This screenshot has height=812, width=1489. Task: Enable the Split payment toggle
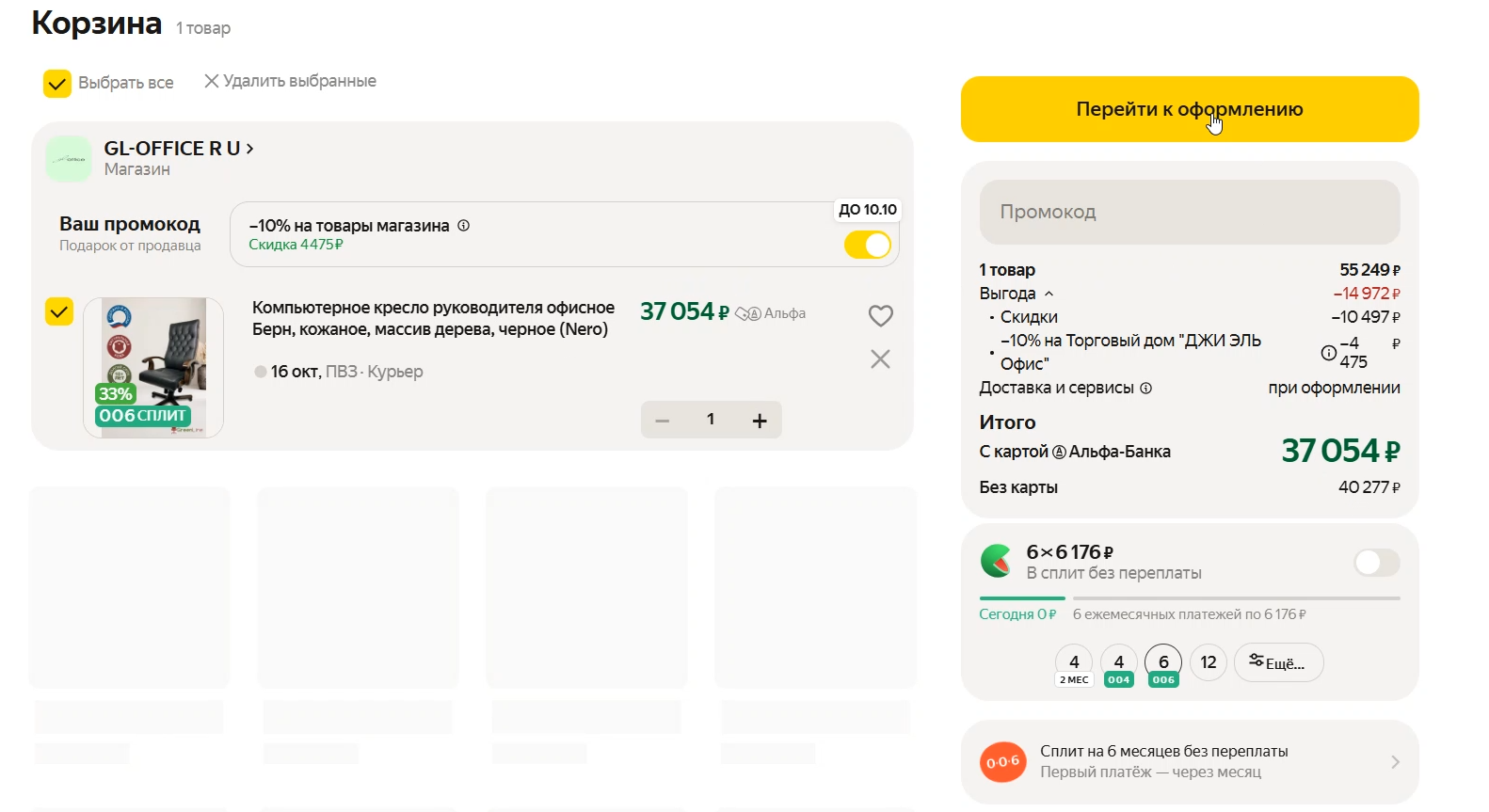(1376, 563)
